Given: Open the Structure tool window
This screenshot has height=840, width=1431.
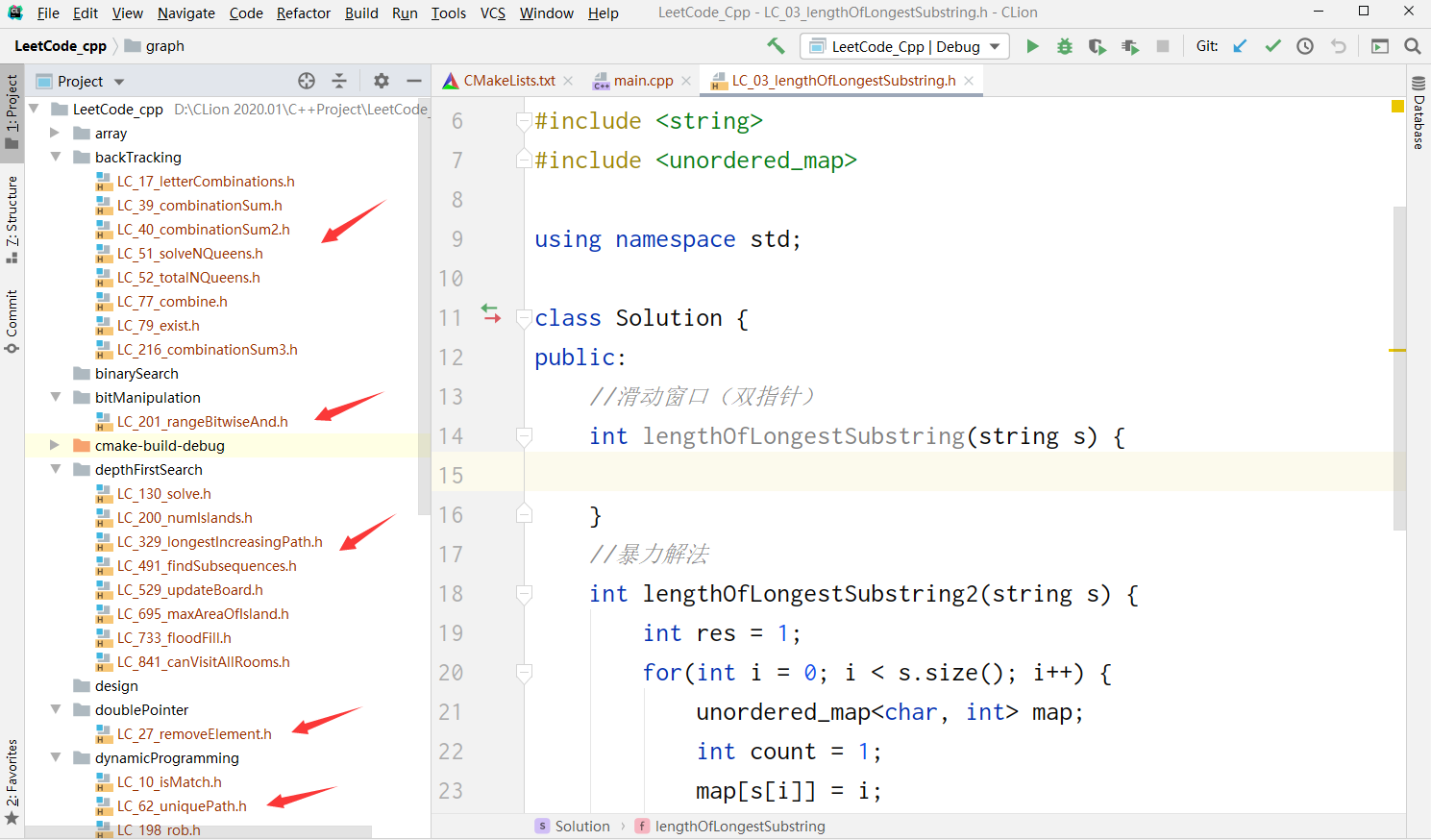Looking at the screenshot, I should click(12, 220).
